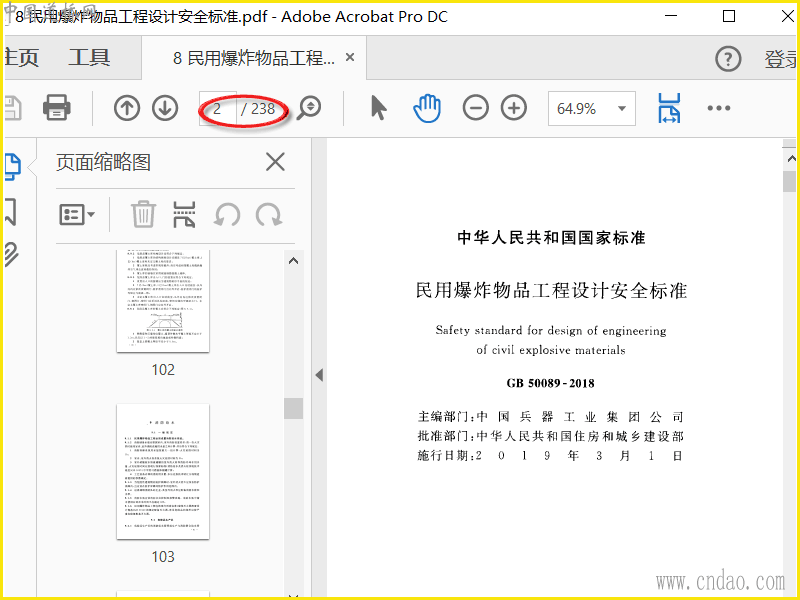Open the attachments paperclip icon

11,254
